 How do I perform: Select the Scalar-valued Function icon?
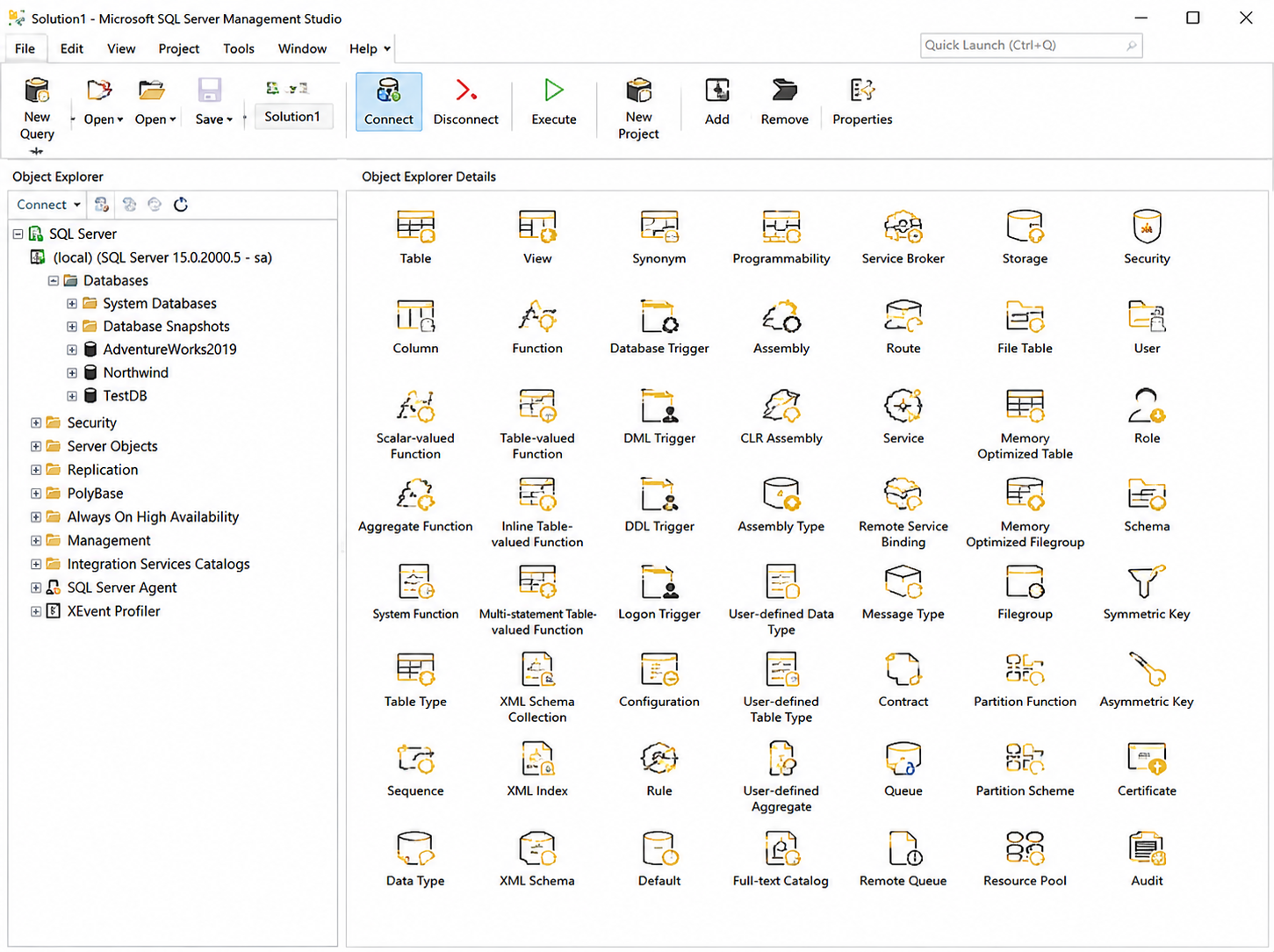point(415,406)
